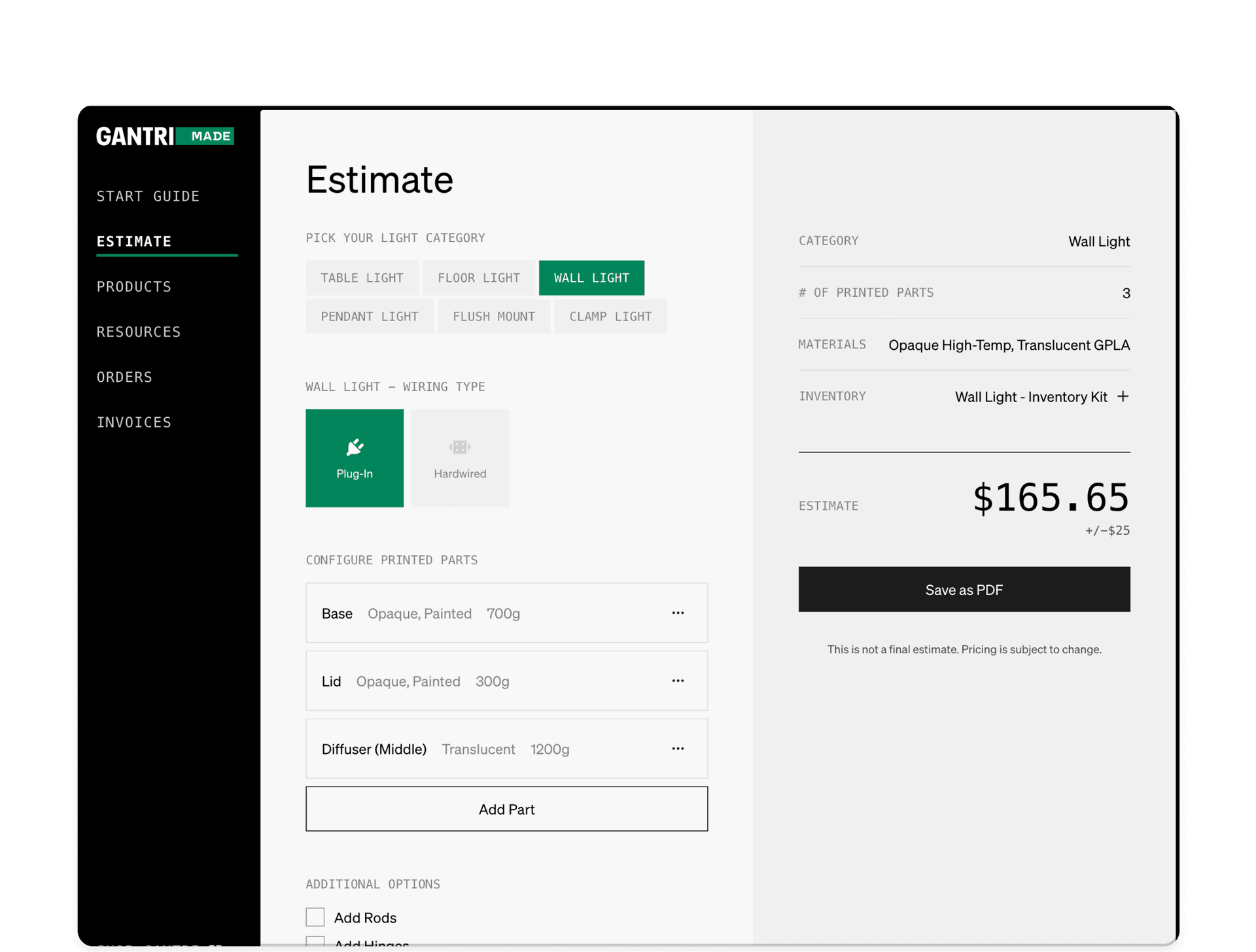
Task: Pick the Pendant Light category
Action: [370, 316]
